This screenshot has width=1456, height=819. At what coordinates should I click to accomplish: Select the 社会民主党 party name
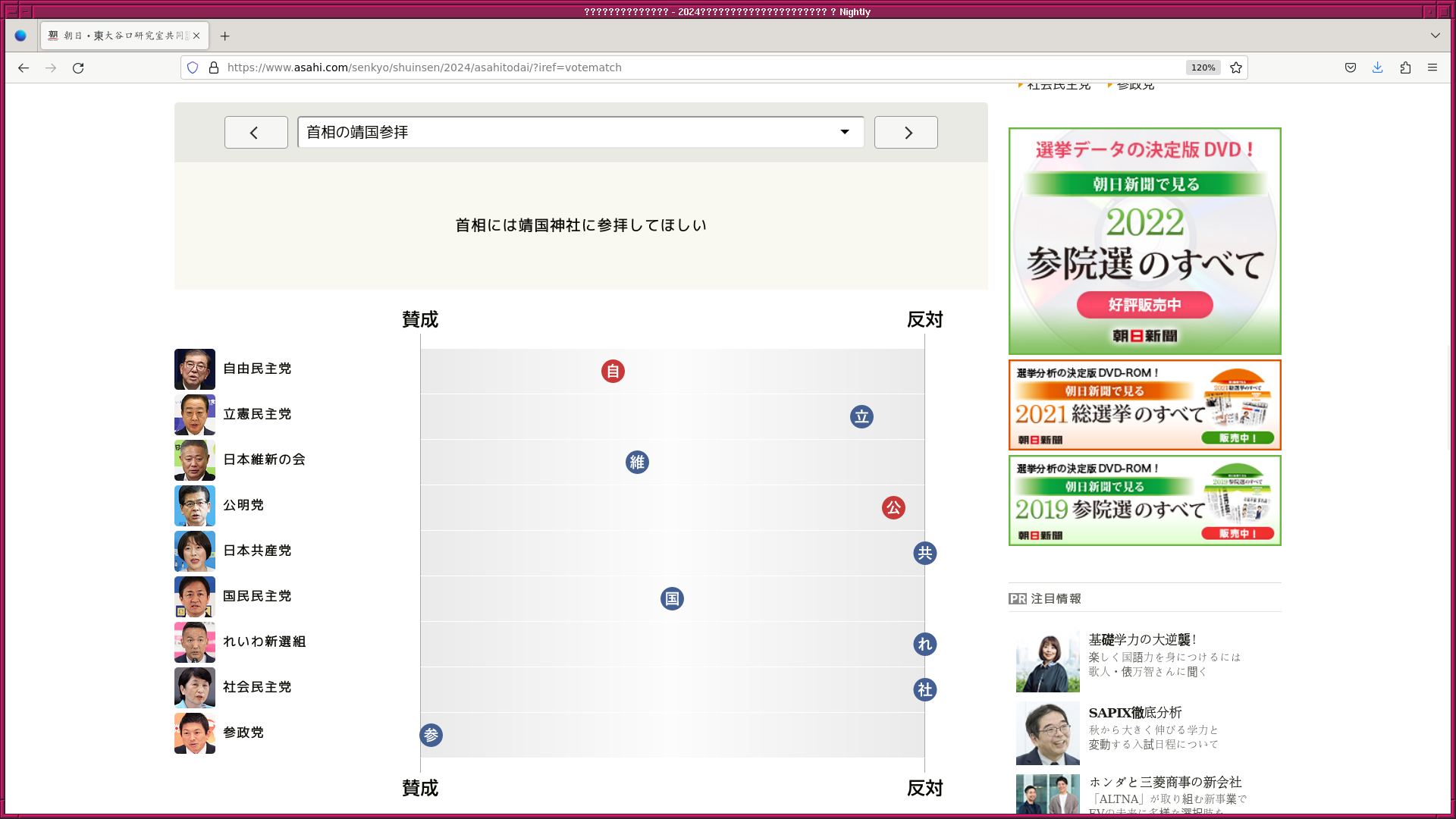pyautogui.click(x=257, y=687)
